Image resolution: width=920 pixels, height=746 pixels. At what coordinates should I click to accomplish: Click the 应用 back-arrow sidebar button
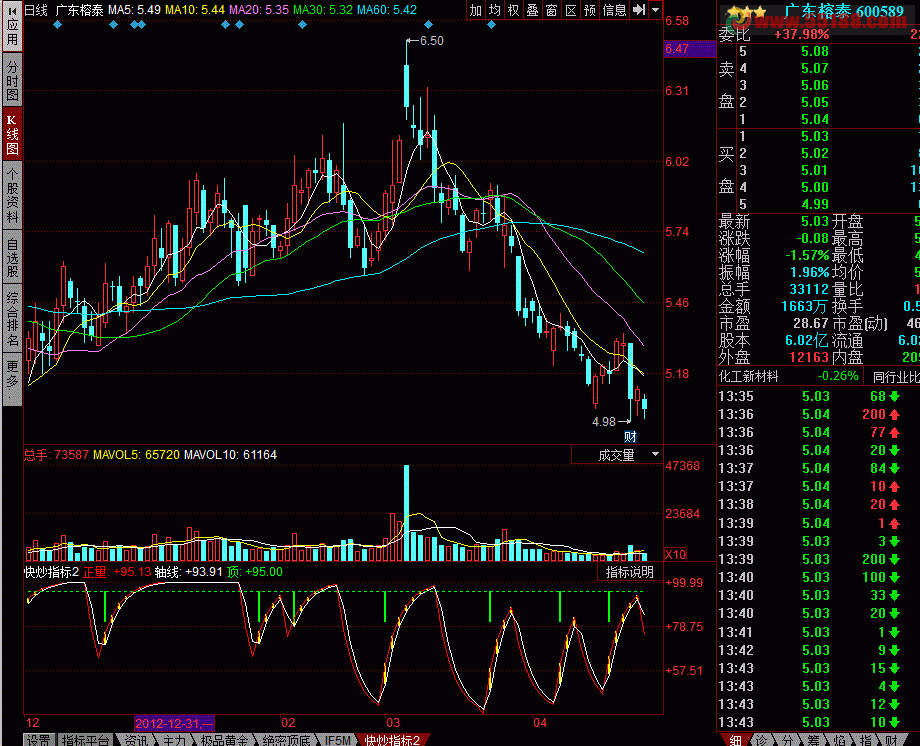click(12, 26)
